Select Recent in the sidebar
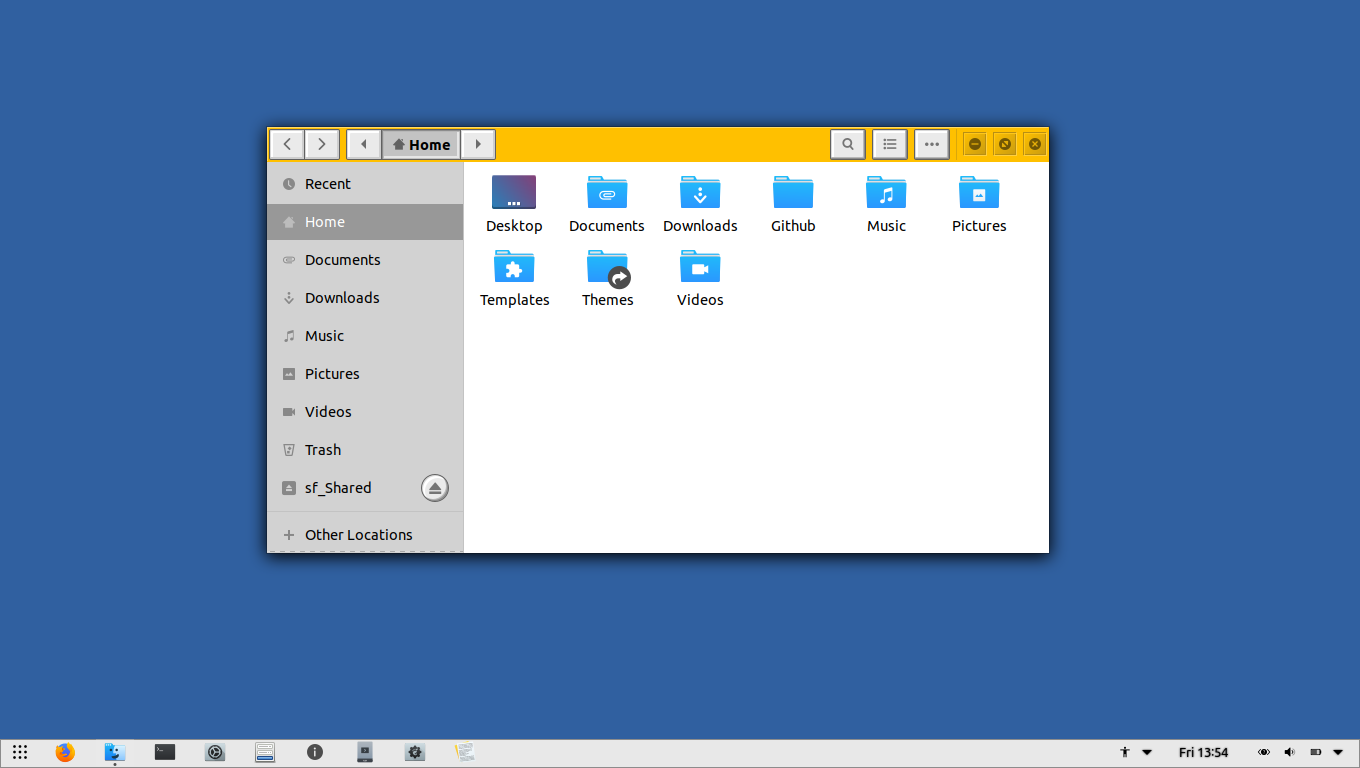The image size is (1360, 768). (365, 184)
